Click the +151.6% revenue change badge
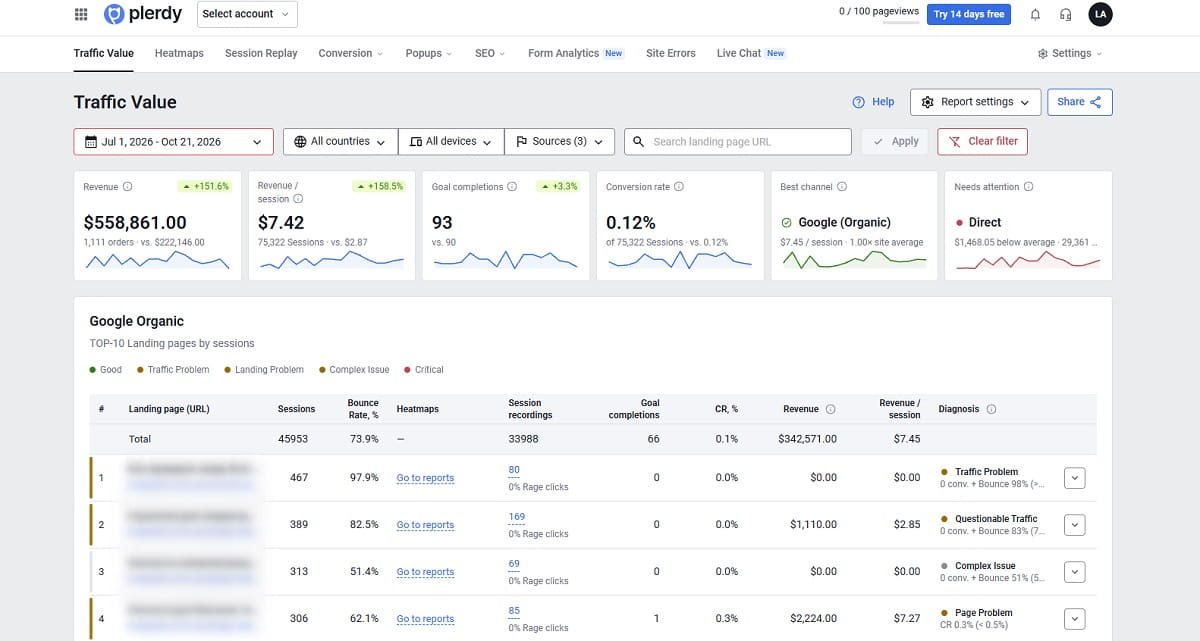This screenshot has width=1200, height=641. (204, 187)
